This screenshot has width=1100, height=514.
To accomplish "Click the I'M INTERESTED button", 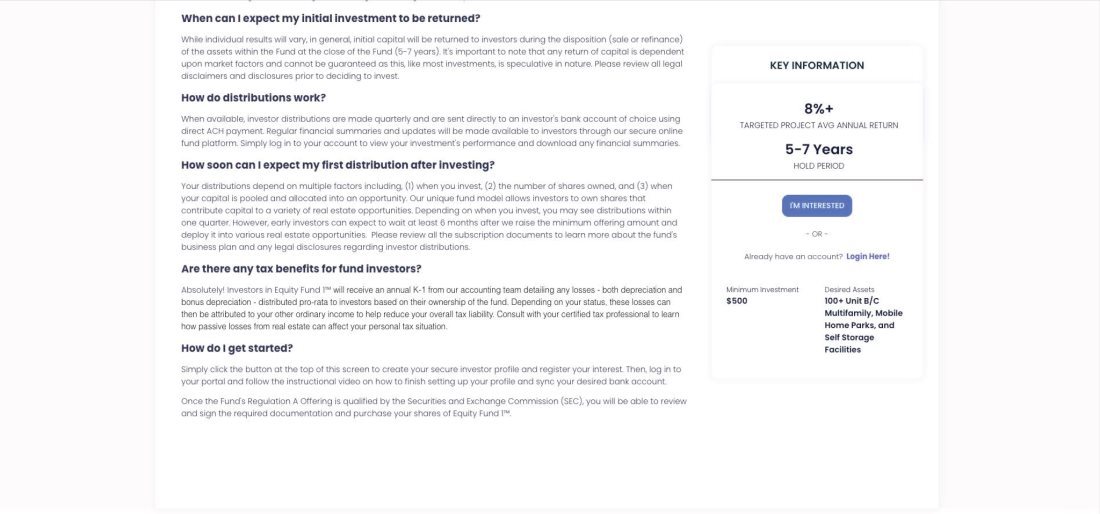I will click(816, 206).
